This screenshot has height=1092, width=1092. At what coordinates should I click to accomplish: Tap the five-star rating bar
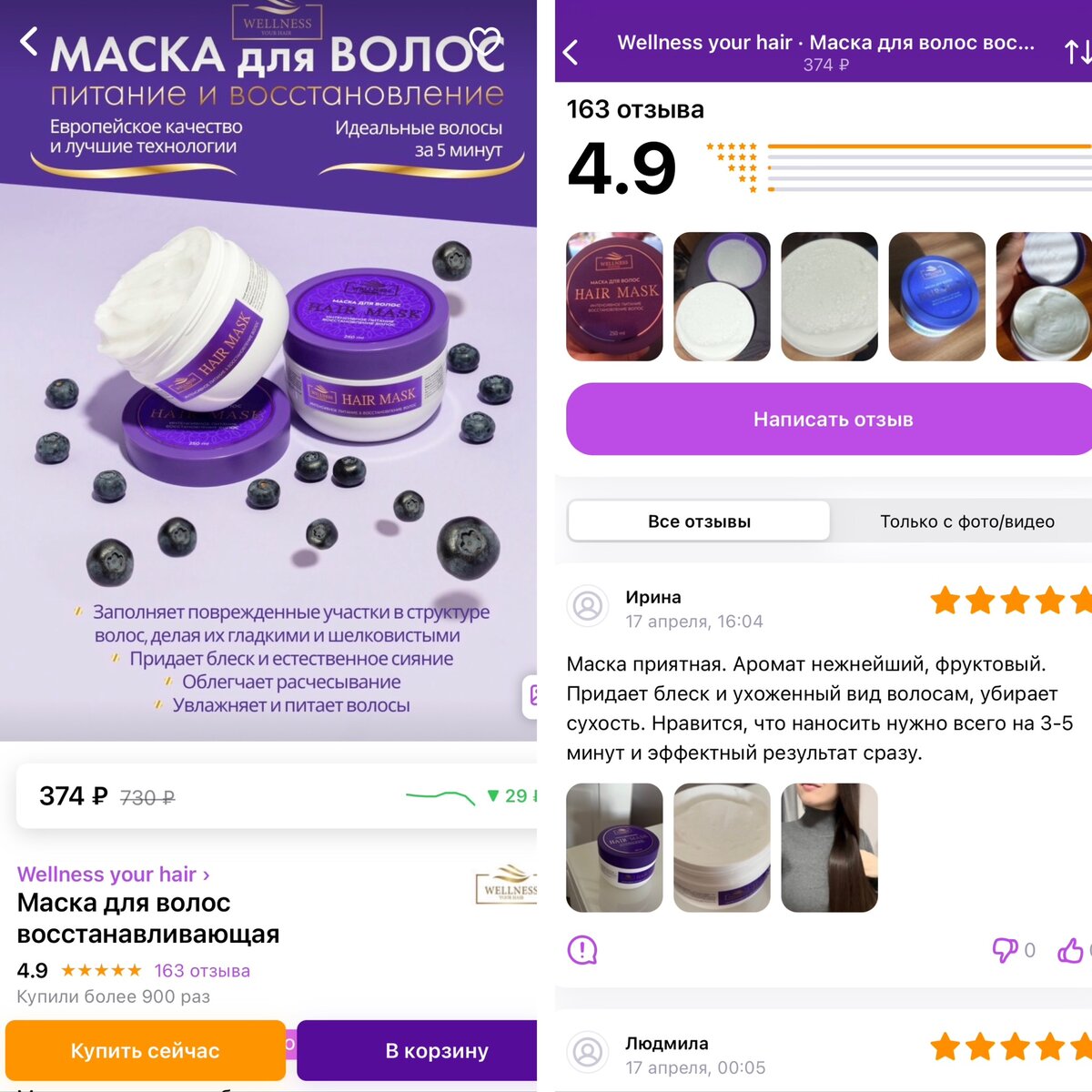tap(929, 146)
